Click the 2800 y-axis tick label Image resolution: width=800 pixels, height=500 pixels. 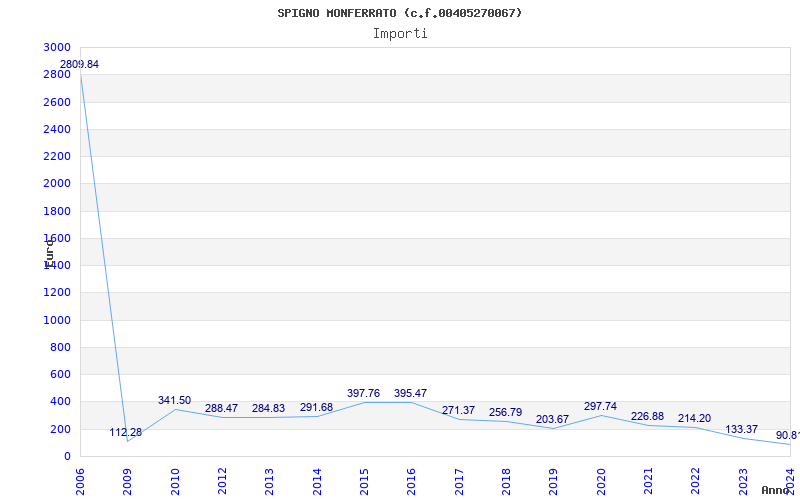[x=57, y=74]
